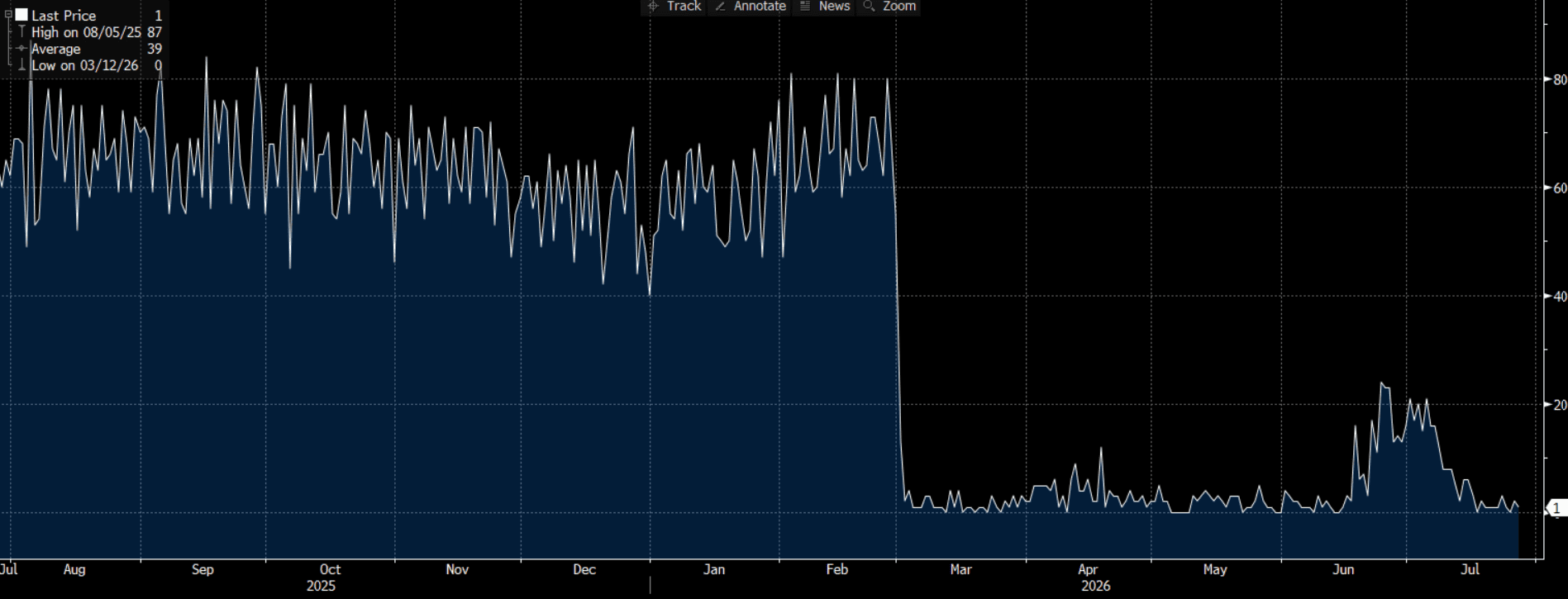Select the "Last Price" legend label
The width and height of the screenshot is (1568, 599).
click(64, 16)
